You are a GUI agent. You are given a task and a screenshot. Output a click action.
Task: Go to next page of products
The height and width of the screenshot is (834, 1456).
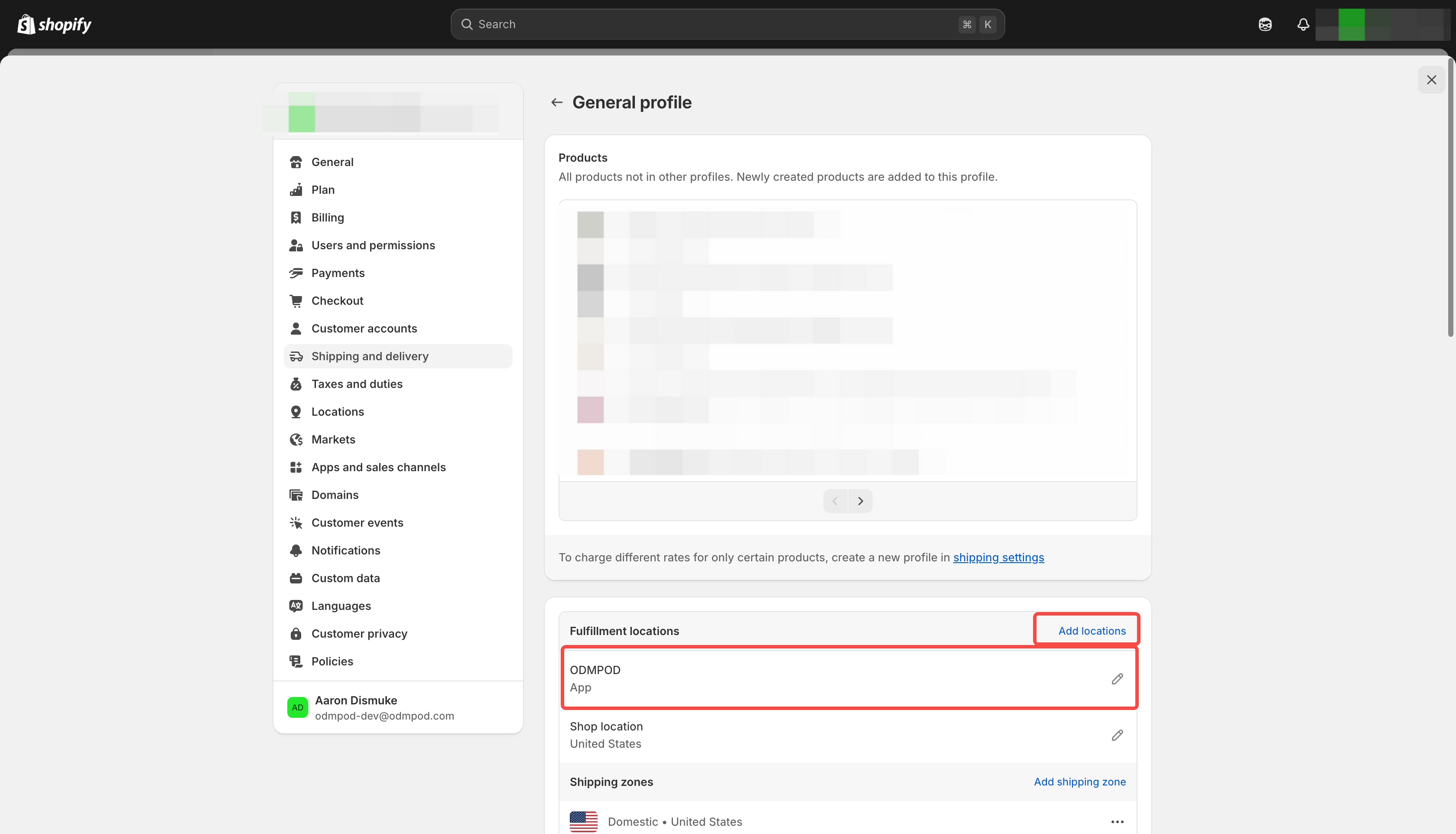tap(860, 501)
